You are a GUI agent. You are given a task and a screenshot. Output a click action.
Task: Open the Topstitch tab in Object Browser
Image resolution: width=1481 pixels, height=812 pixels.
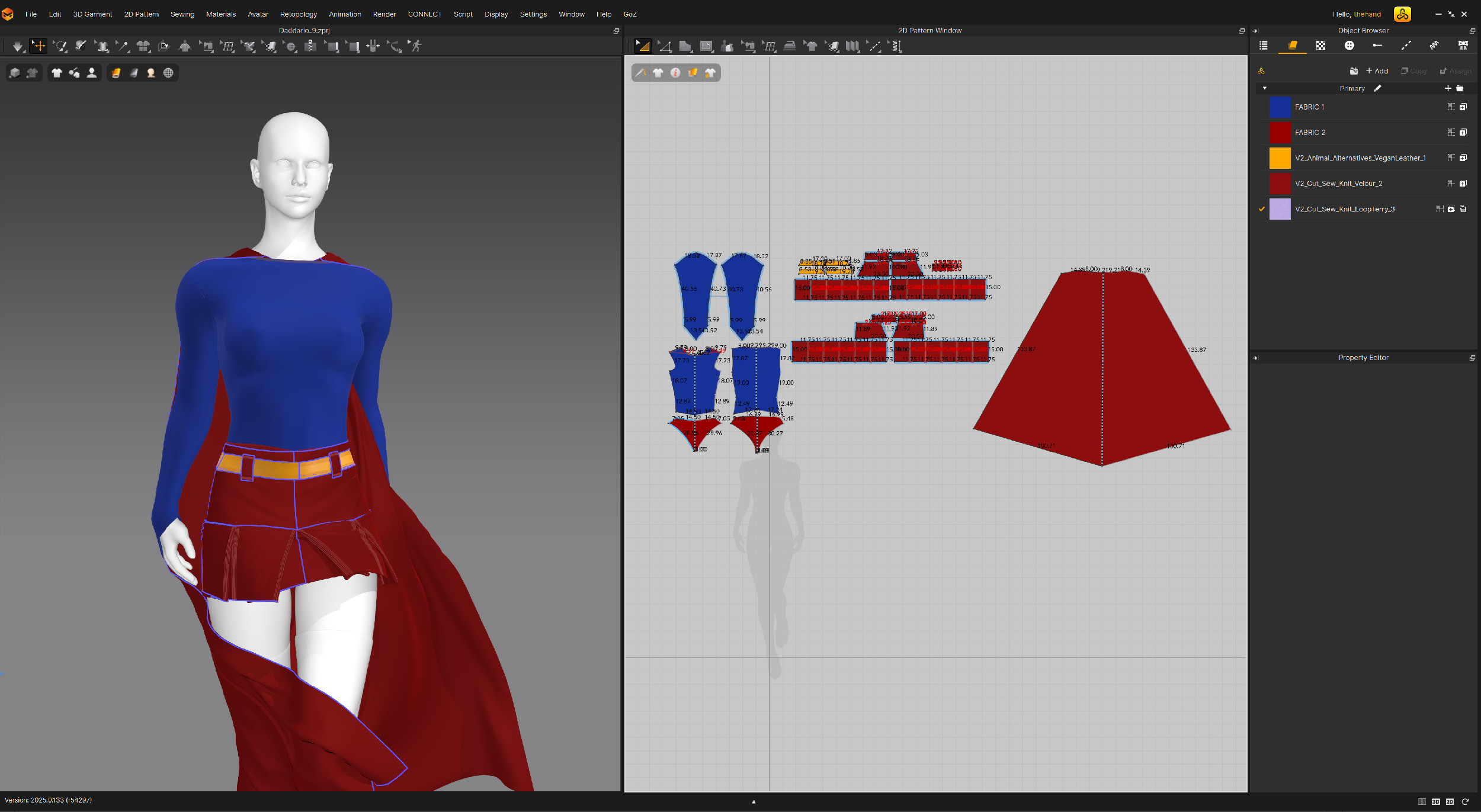[x=1406, y=46]
